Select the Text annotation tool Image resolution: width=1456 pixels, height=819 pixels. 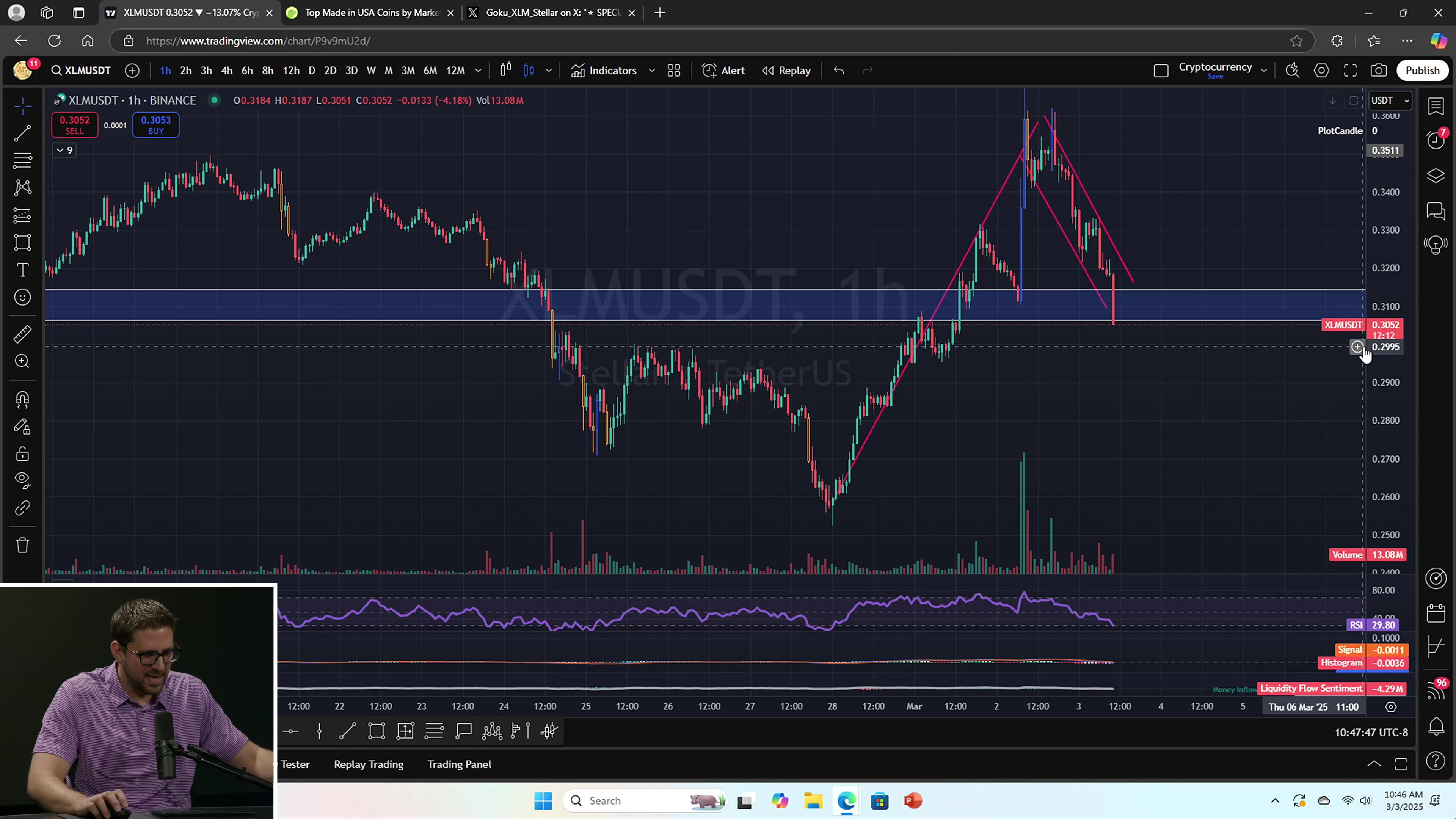tap(23, 270)
